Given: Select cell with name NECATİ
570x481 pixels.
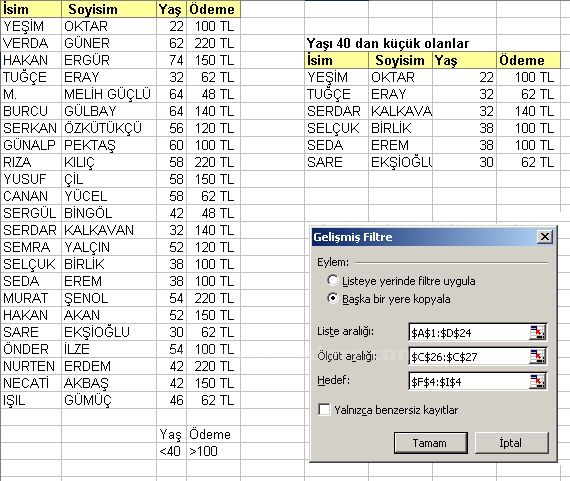Looking at the screenshot, I should (31, 383).
